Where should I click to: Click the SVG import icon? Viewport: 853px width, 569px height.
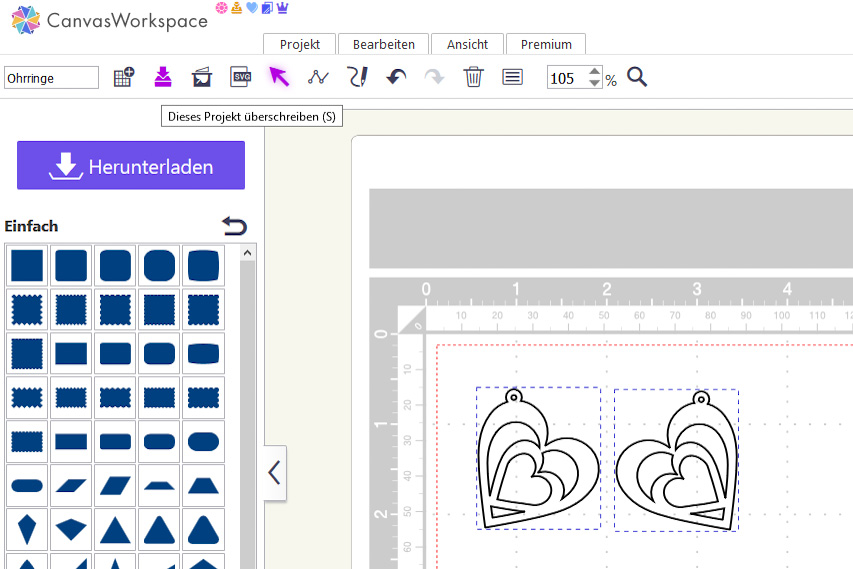pyautogui.click(x=240, y=77)
